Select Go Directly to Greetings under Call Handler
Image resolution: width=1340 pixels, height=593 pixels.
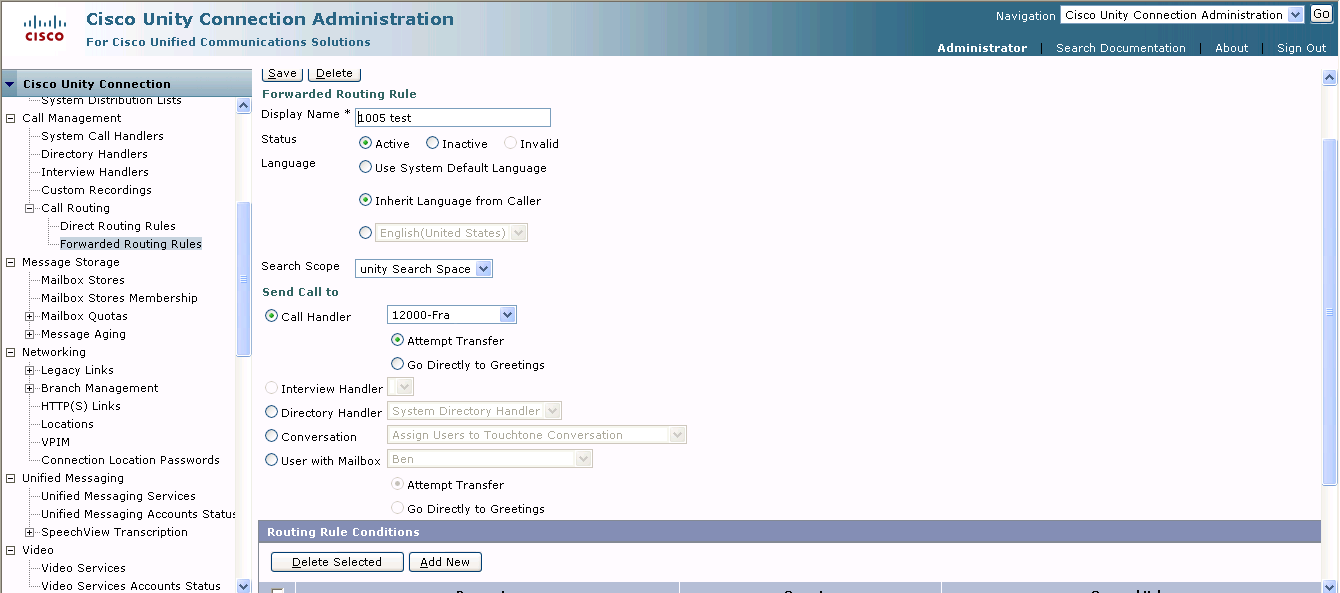pos(397,364)
